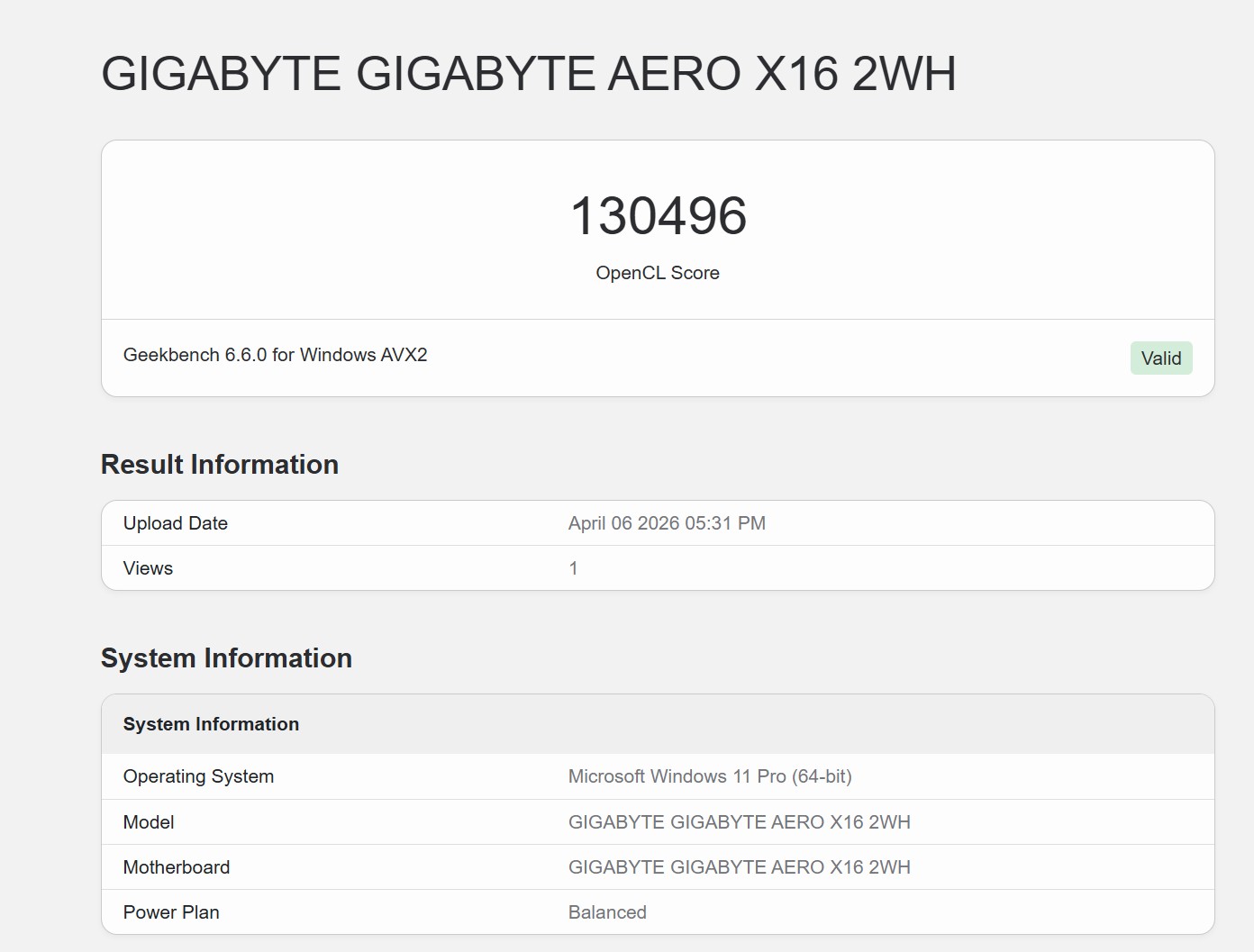
Task: Click the Motherboard row label
Action: 177,867
